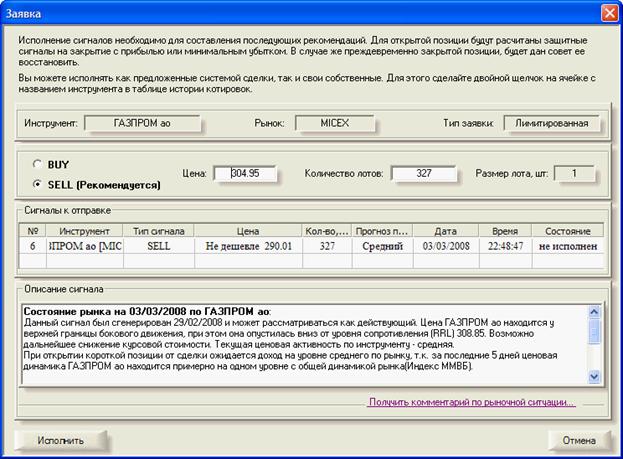The width and height of the screenshot is (623, 459).
Task: Click the № column header
Action: (x=33, y=231)
